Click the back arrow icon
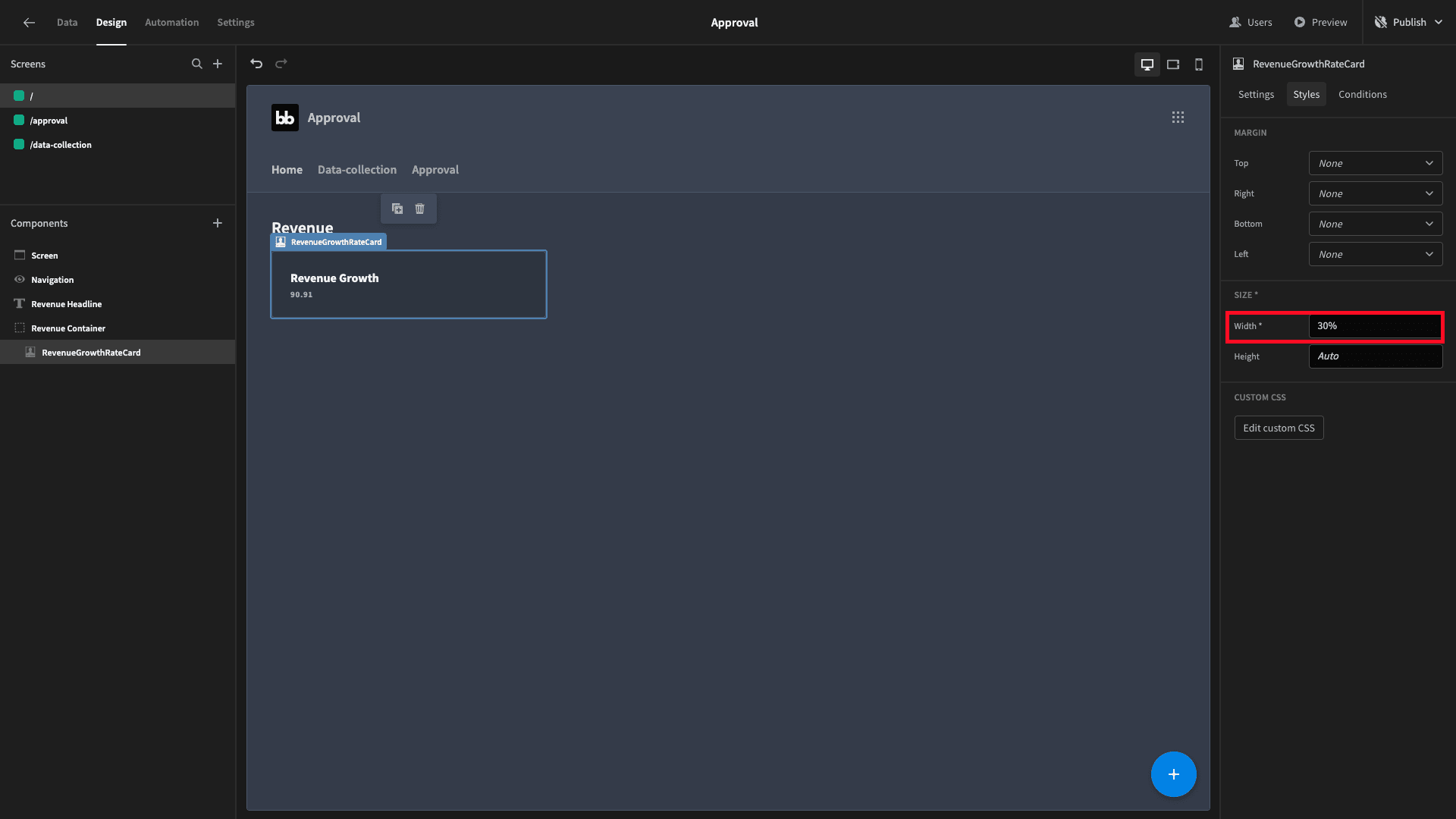This screenshot has height=819, width=1456. click(x=29, y=23)
